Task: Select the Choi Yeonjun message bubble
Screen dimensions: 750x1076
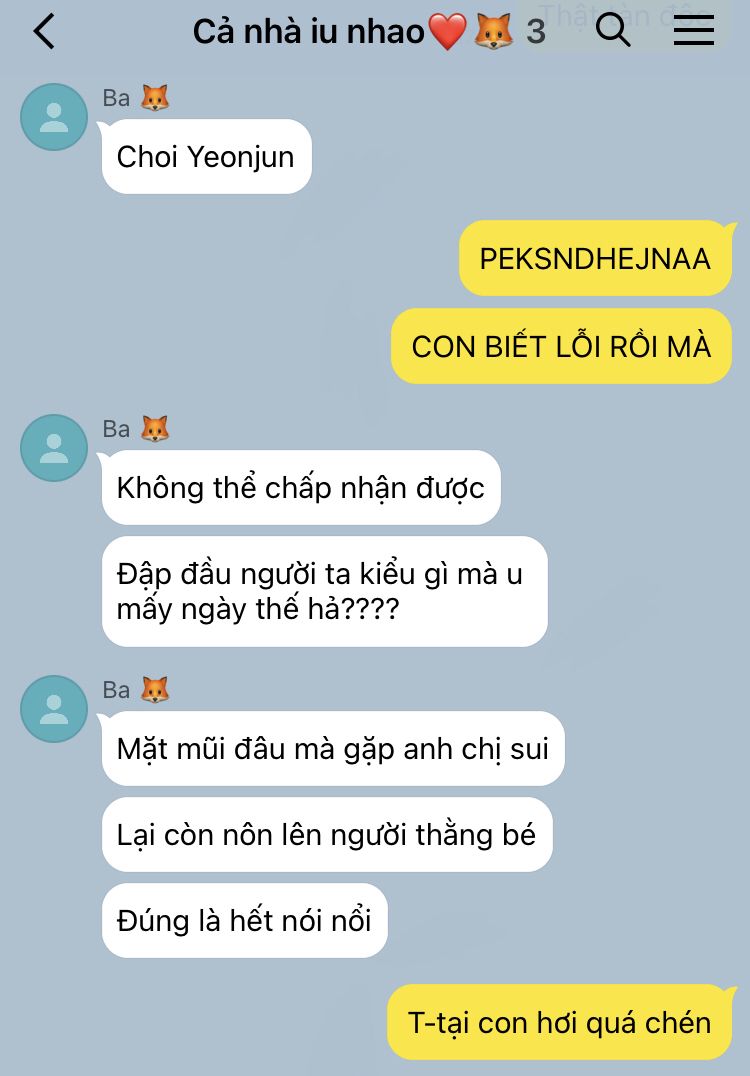Action: [207, 156]
